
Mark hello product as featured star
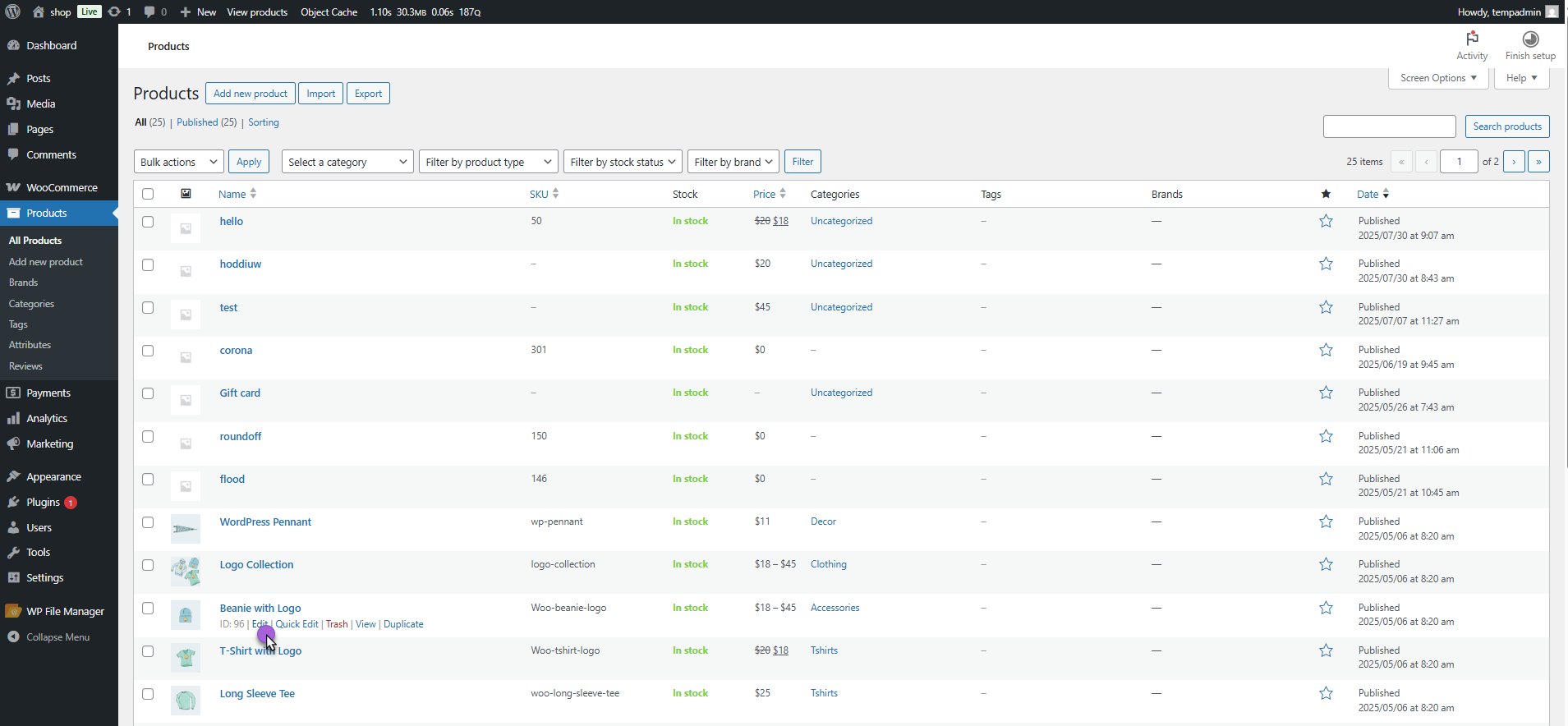pyautogui.click(x=1326, y=221)
